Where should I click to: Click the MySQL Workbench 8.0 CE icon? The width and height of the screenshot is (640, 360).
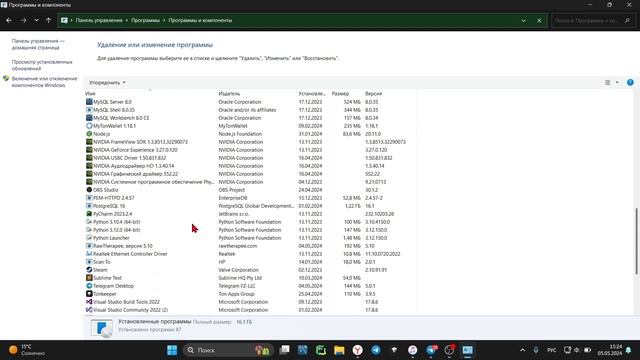pyautogui.click(x=89, y=118)
